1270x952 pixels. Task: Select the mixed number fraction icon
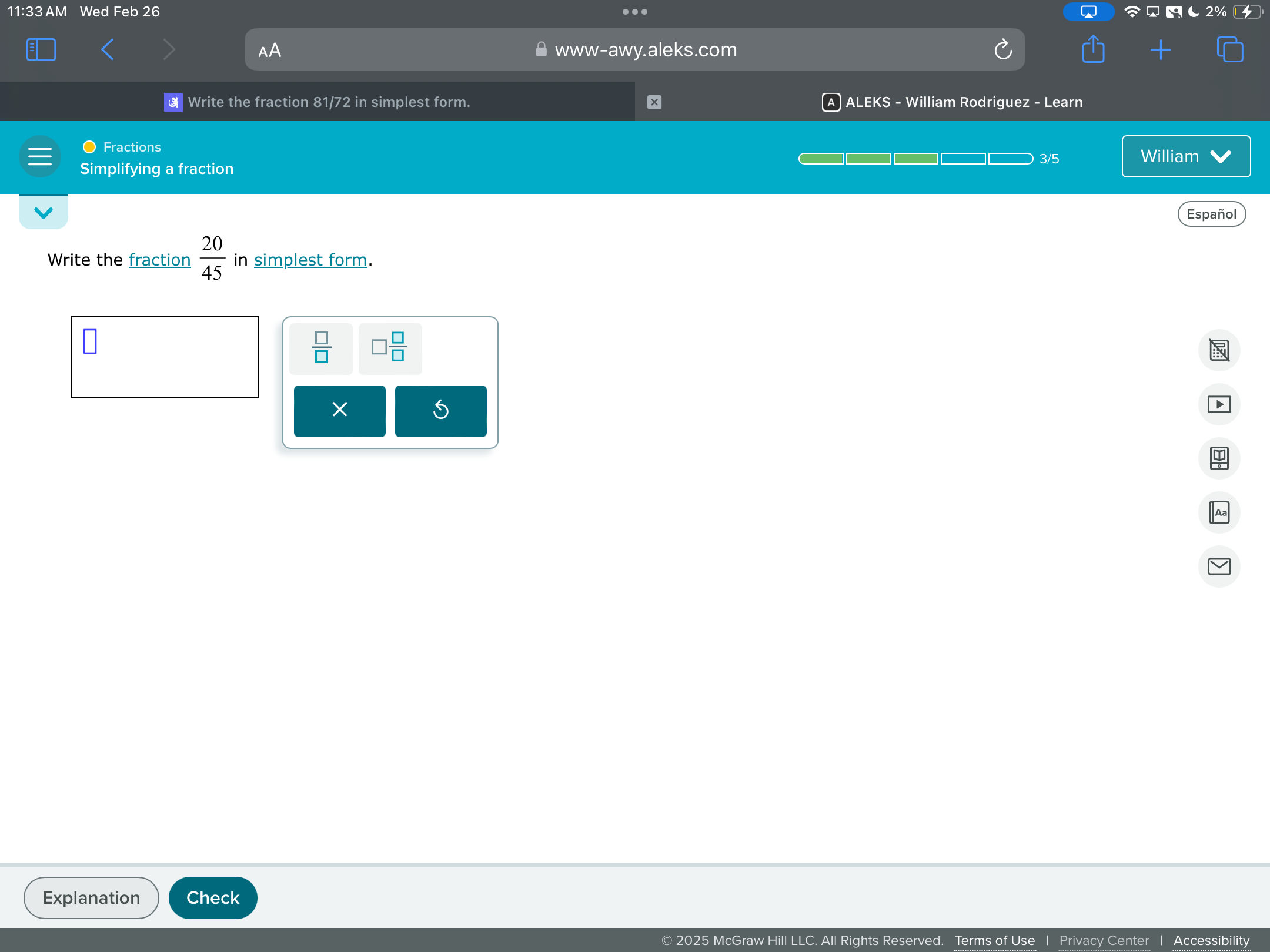click(x=390, y=348)
